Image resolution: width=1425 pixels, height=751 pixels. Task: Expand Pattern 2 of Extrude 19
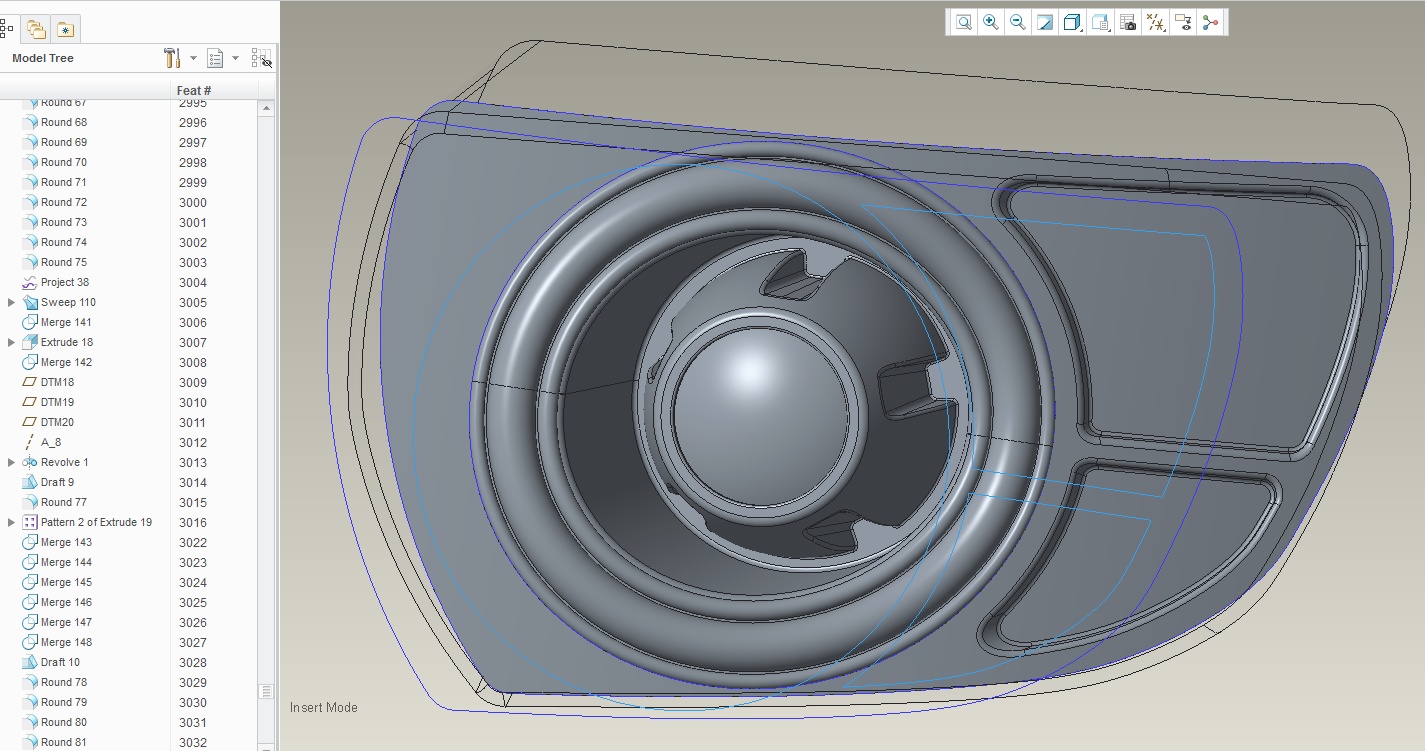click(x=11, y=522)
